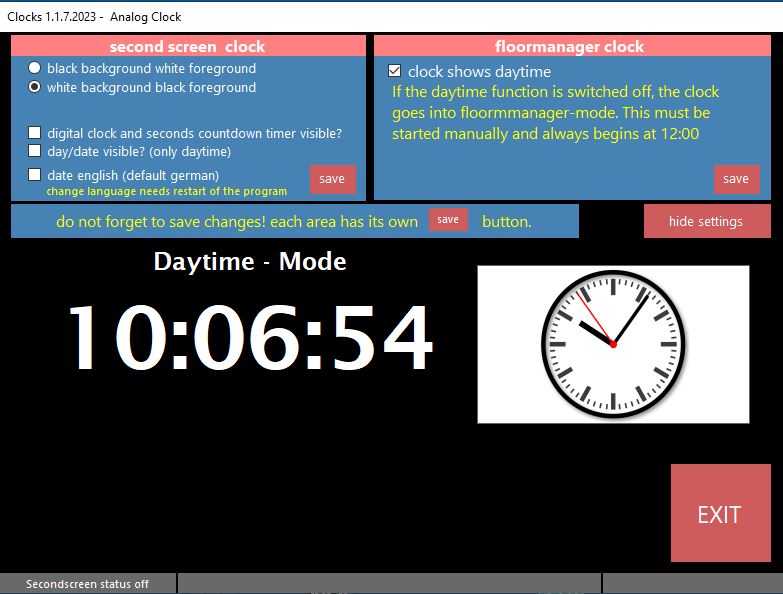Hide the settings panel
The height and width of the screenshot is (594, 783).
[x=706, y=221]
